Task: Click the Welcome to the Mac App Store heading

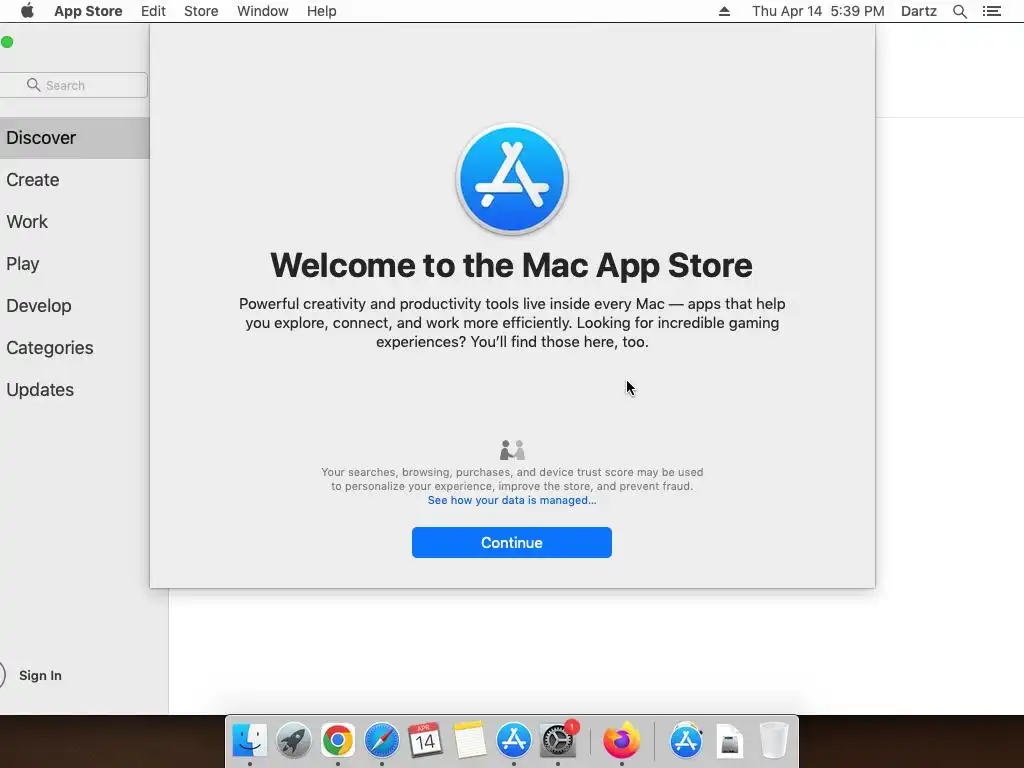Action: click(x=511, y=265)
